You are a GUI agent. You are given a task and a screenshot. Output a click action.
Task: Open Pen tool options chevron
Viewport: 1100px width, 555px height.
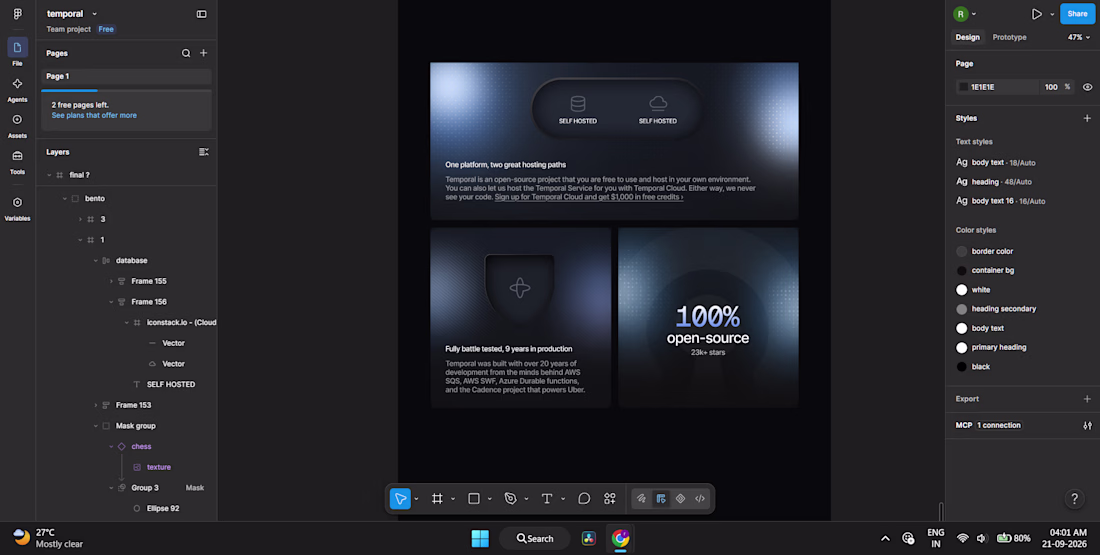526,499
